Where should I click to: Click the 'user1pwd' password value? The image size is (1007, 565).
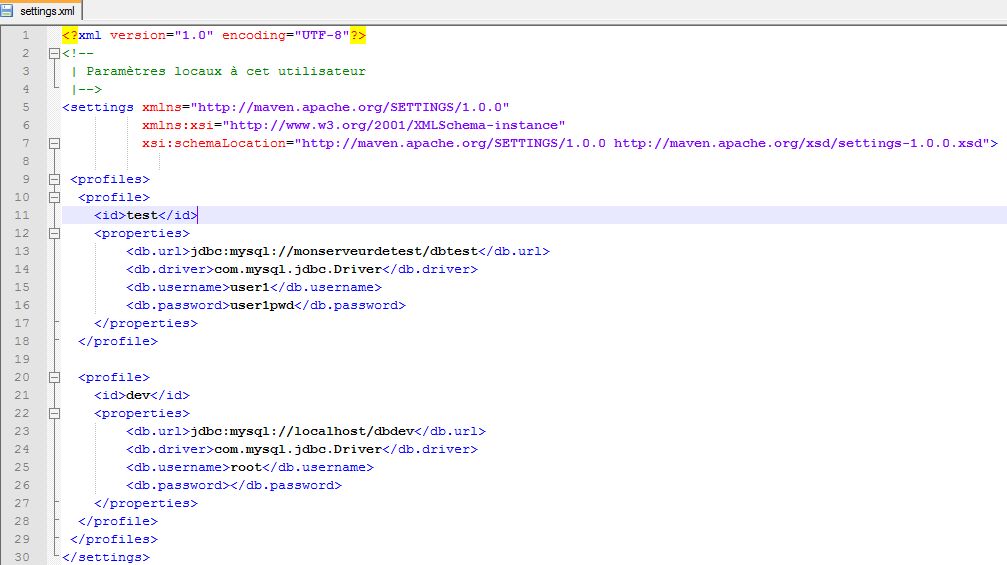click(x=262, y=305)
